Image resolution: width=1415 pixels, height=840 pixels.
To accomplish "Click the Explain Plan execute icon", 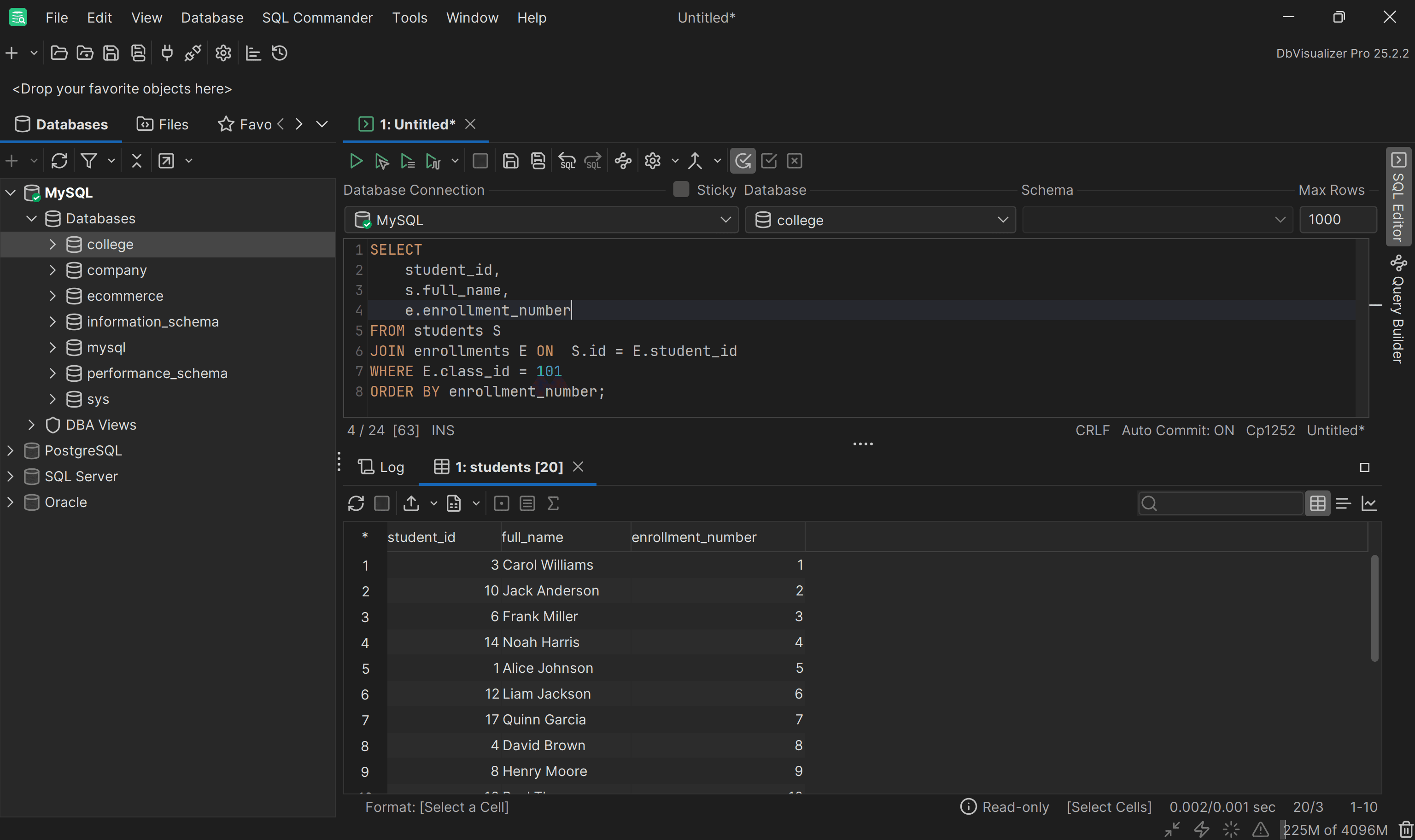I will pyautogui.click(x=433, y=161).
